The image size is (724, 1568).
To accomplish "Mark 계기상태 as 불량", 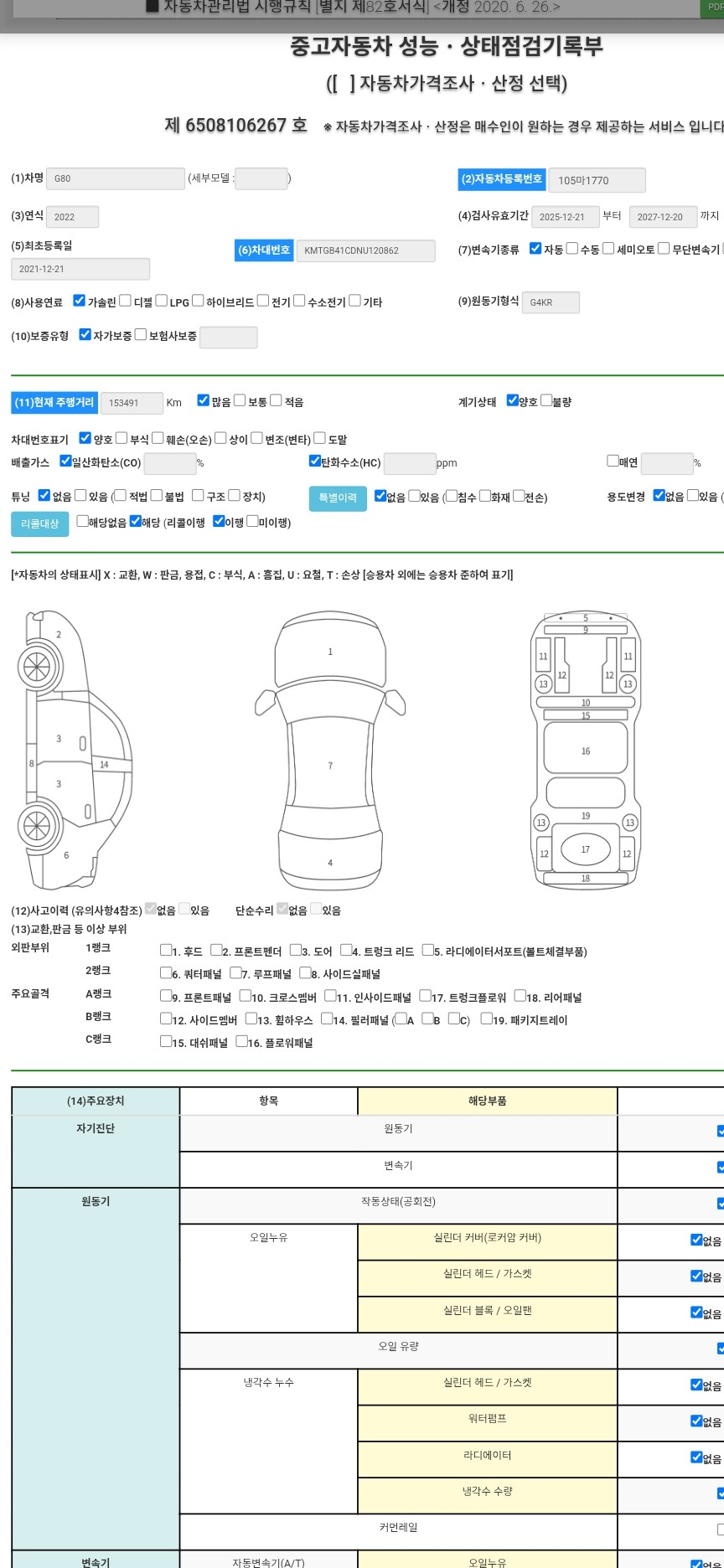I will (x=546, y=400).
